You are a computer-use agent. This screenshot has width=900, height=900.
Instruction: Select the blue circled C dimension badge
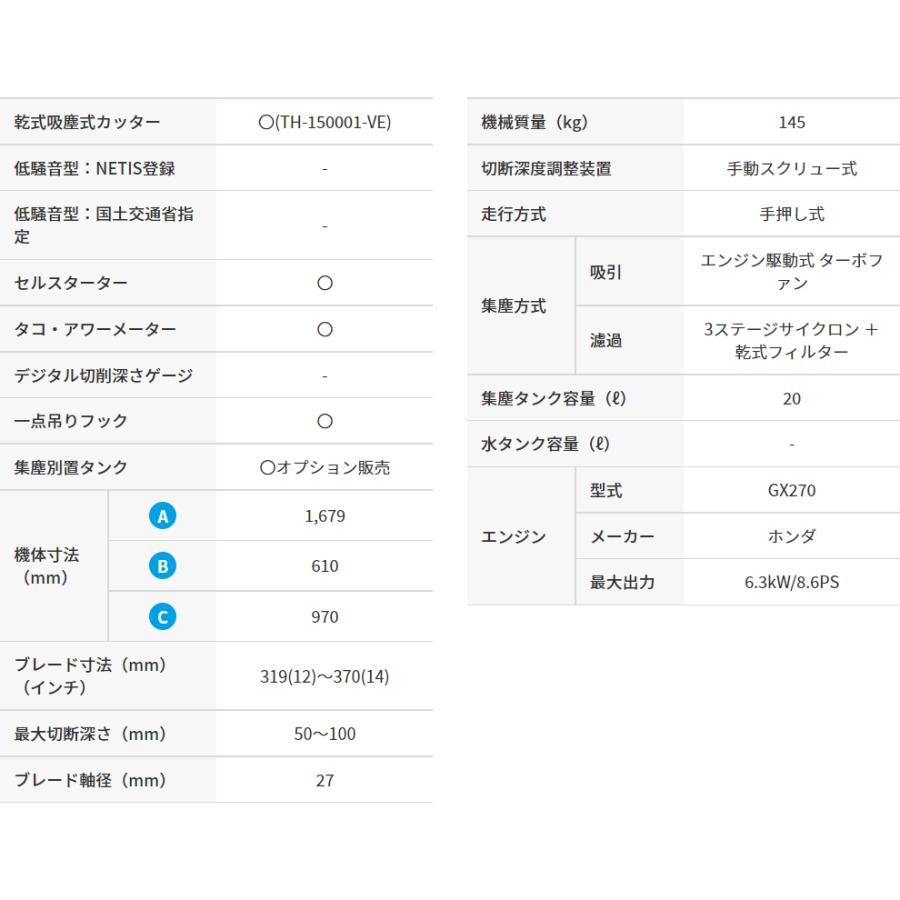(x=162, y=616)
